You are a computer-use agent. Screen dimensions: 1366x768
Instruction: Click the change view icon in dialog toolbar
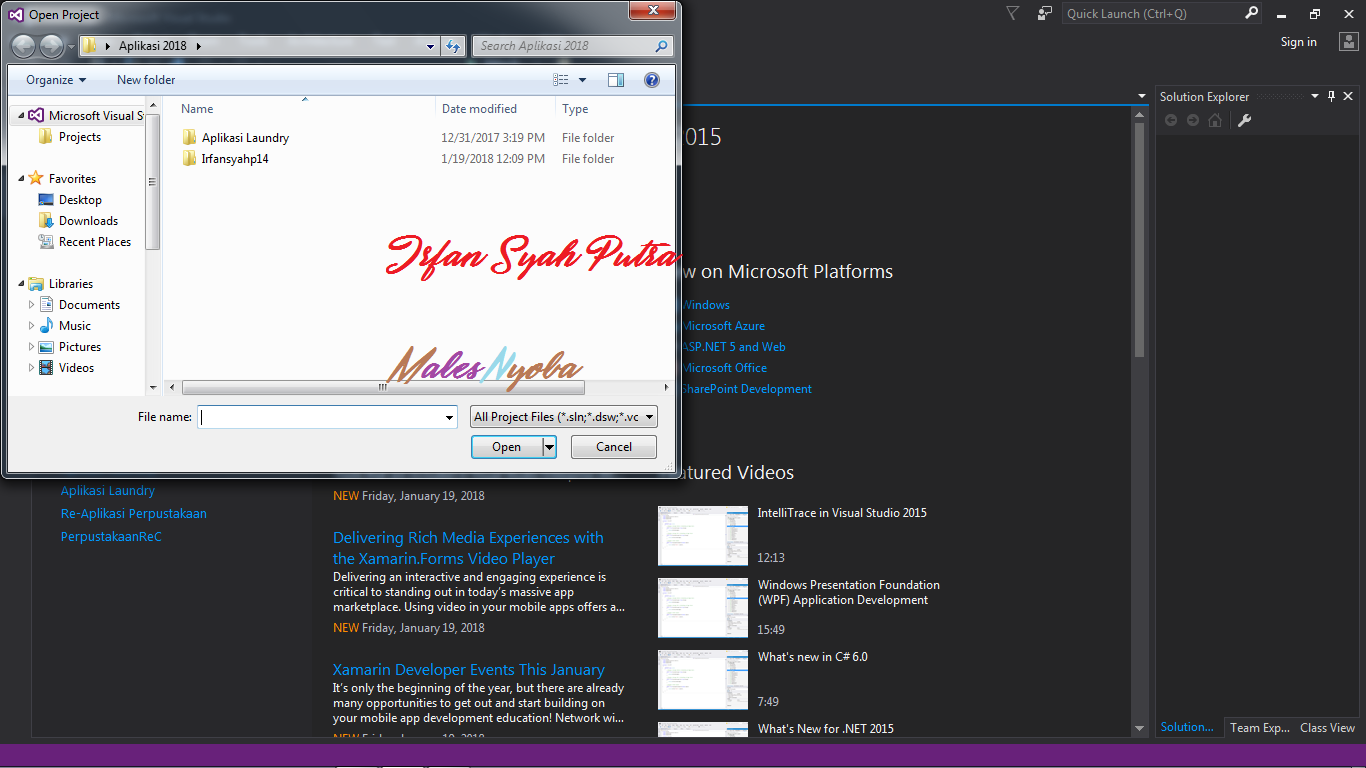coord(561,80)
